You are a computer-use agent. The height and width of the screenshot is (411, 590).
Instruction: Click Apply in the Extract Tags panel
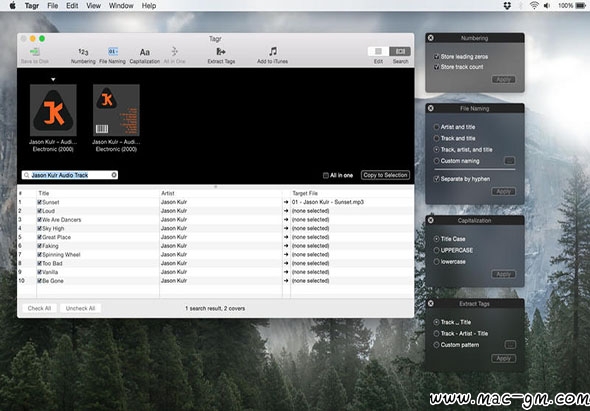click(503, 358)
